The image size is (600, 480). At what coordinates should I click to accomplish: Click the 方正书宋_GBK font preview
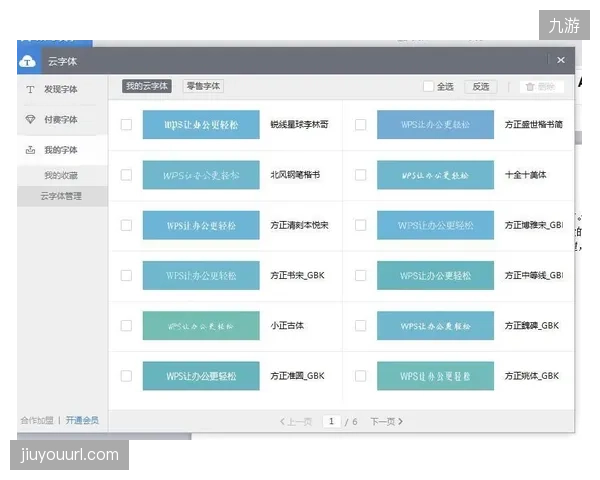[x=201, y=276]
